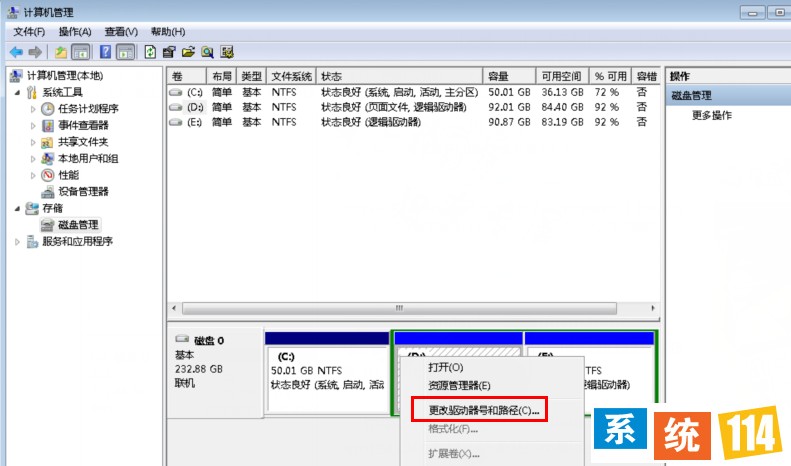
Task: Click the System Tools (系统工具) icon
Action: pyautogui.click(x=32, y=92)
